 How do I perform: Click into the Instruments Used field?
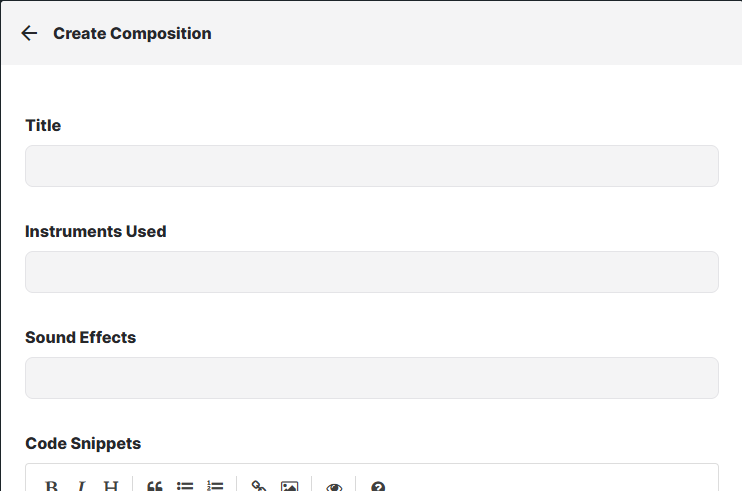point(371,272)
